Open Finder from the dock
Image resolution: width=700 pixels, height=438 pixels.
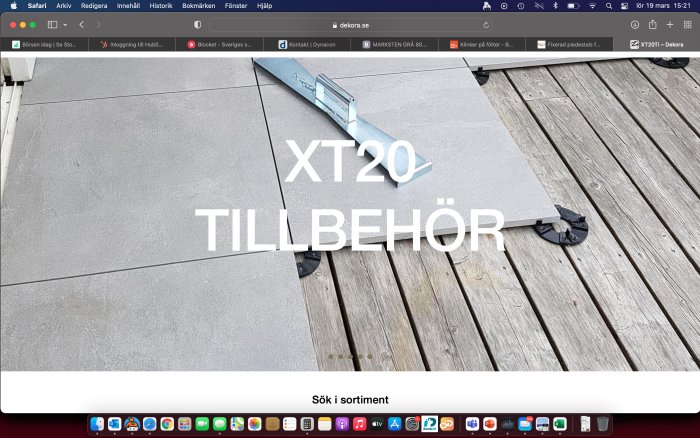[97, 424]
